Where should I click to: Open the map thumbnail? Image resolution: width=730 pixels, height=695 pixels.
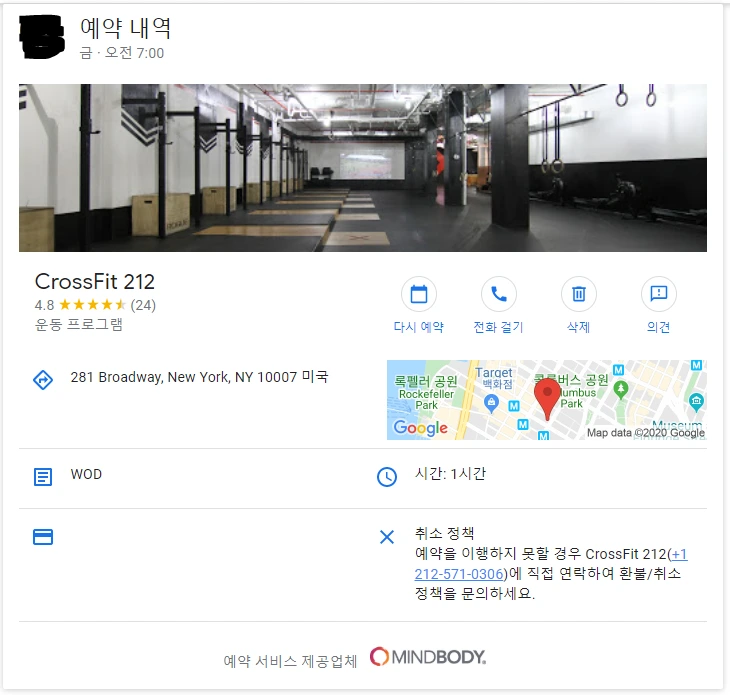[x=547, y=400]
